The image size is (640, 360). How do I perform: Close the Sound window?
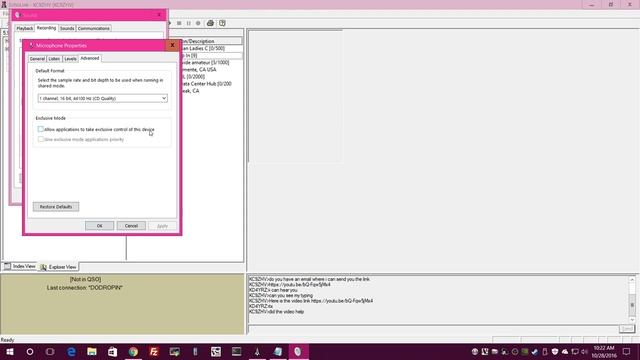pos(159,15)
